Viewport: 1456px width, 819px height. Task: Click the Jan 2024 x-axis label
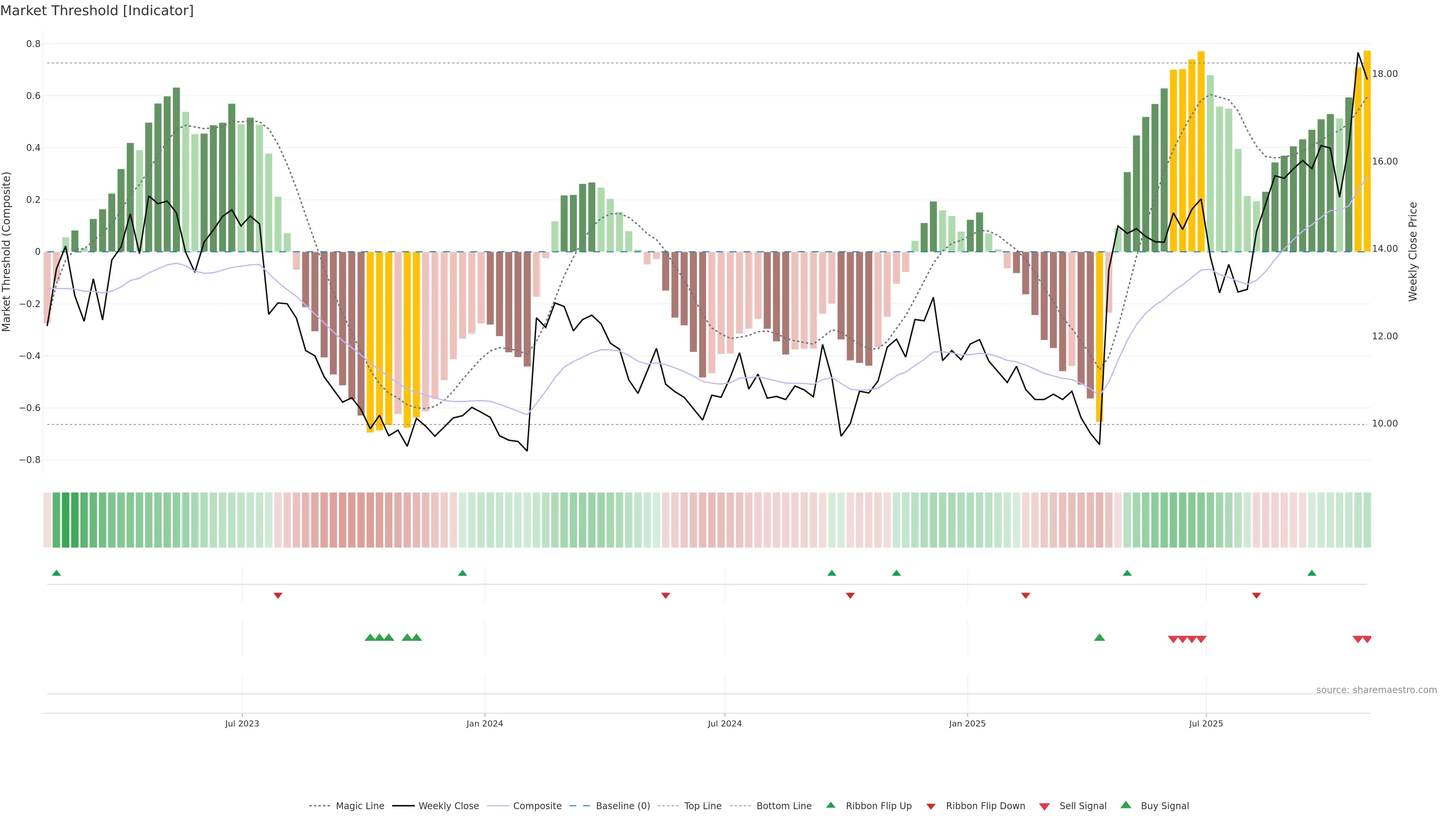tap(485, 723)
